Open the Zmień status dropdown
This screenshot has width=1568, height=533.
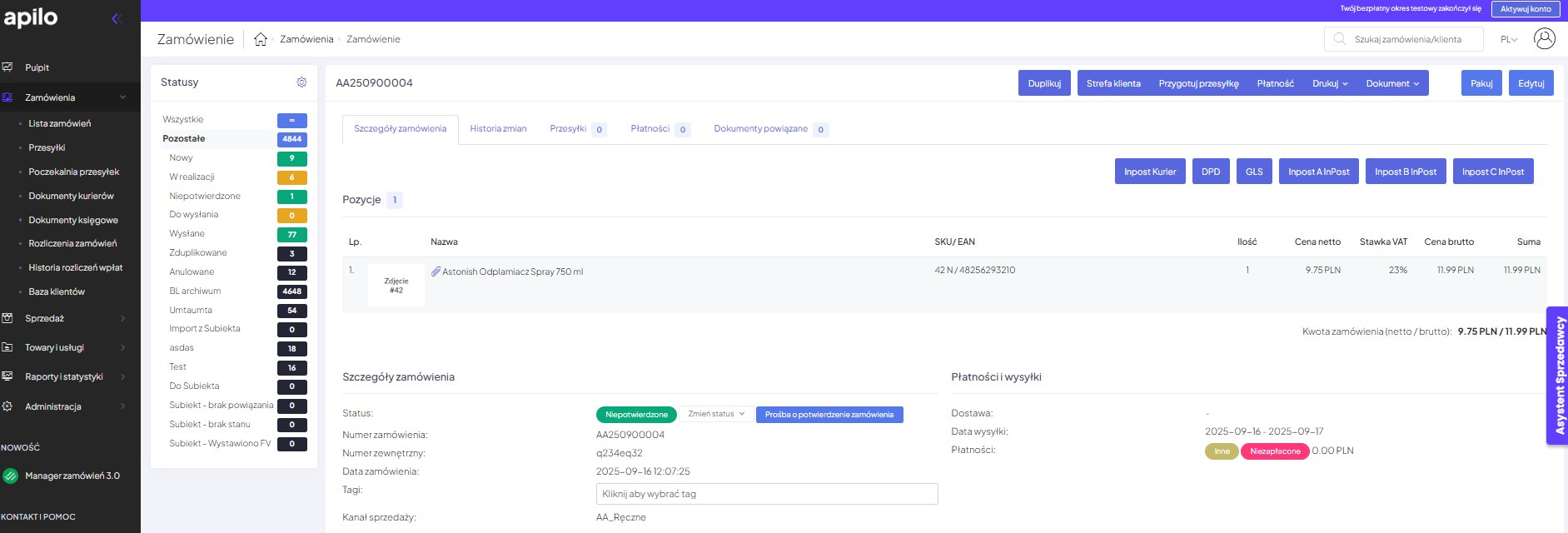(716, 414)
